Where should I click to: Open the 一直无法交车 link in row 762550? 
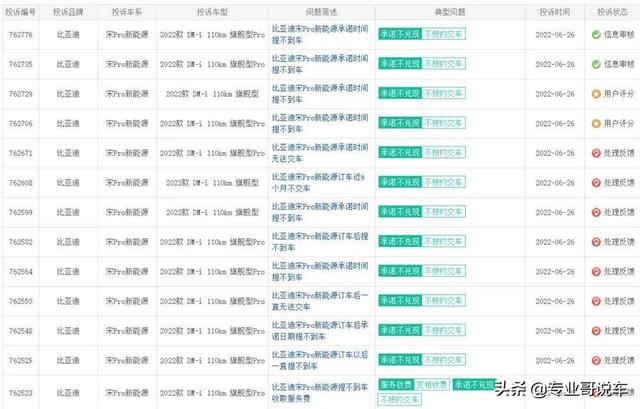click(x=320, y=301)
